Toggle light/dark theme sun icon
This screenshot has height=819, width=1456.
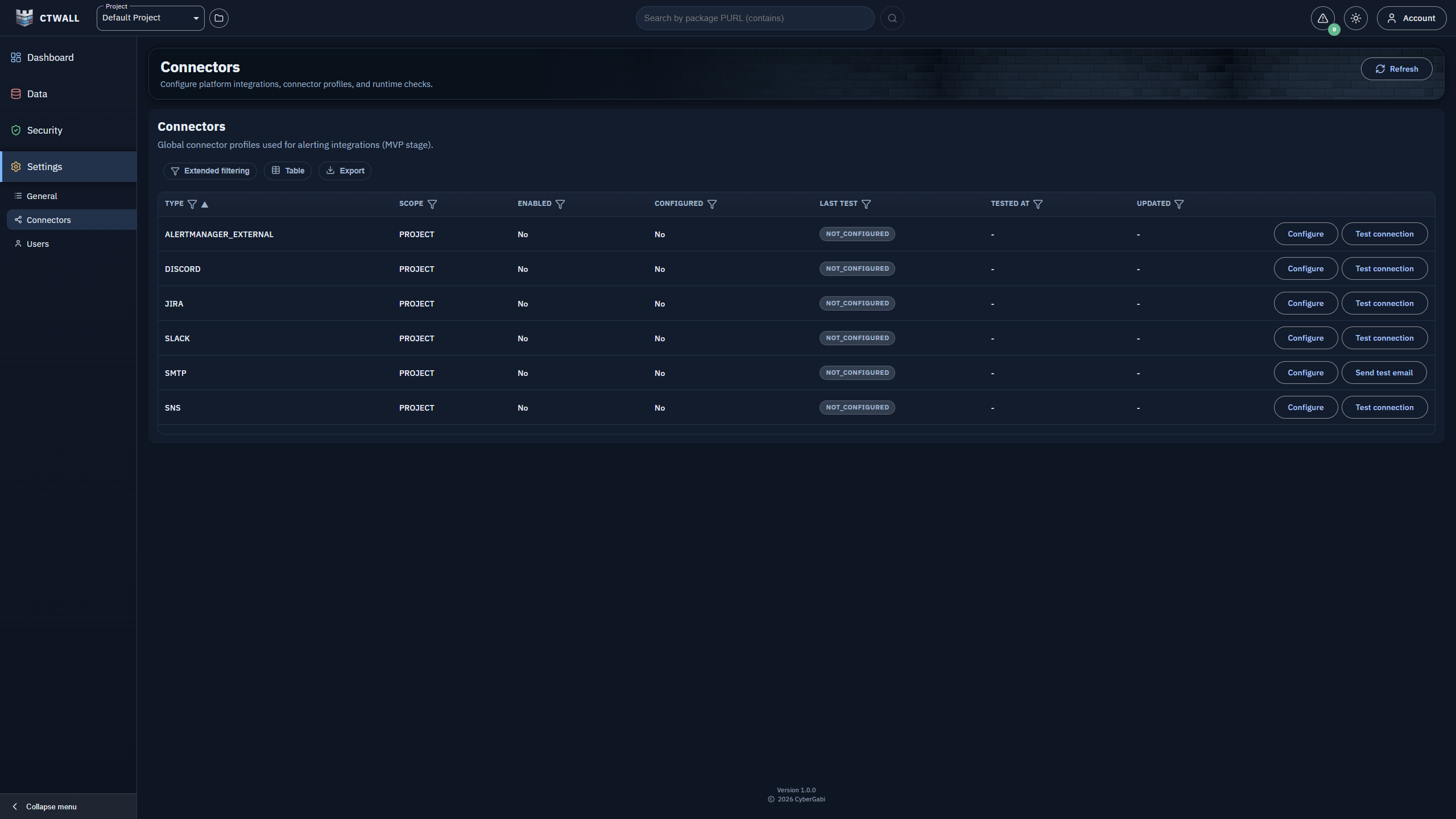tap(1356, 18)
